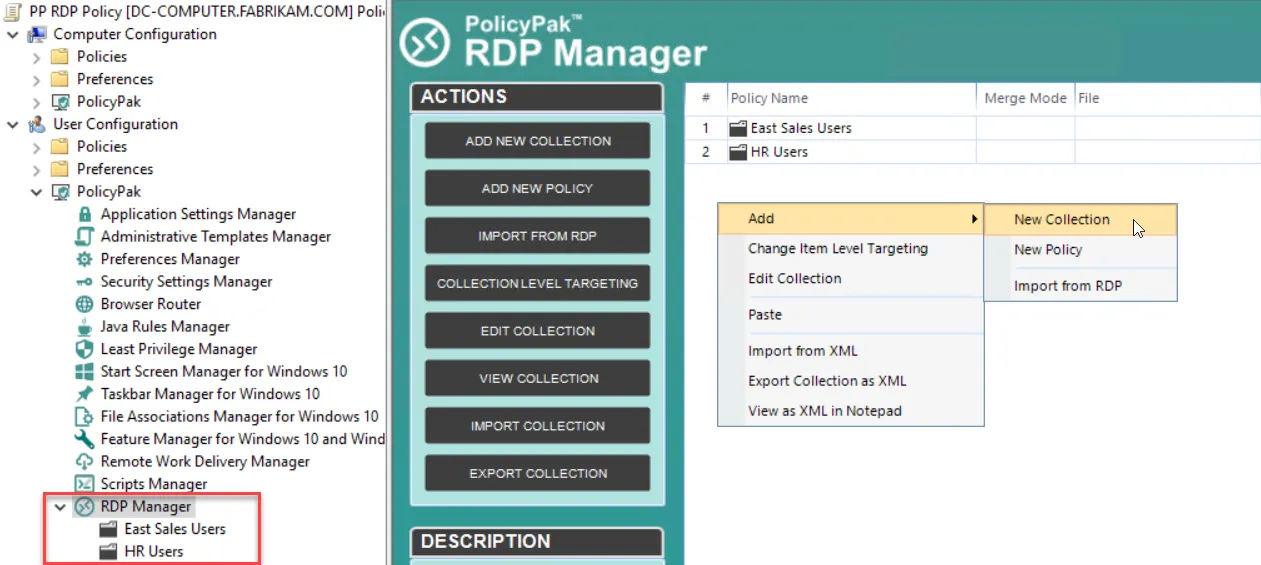1261x565 pixels.
Task: Click the IMPORT COLLECTION button
Action: 538,426
